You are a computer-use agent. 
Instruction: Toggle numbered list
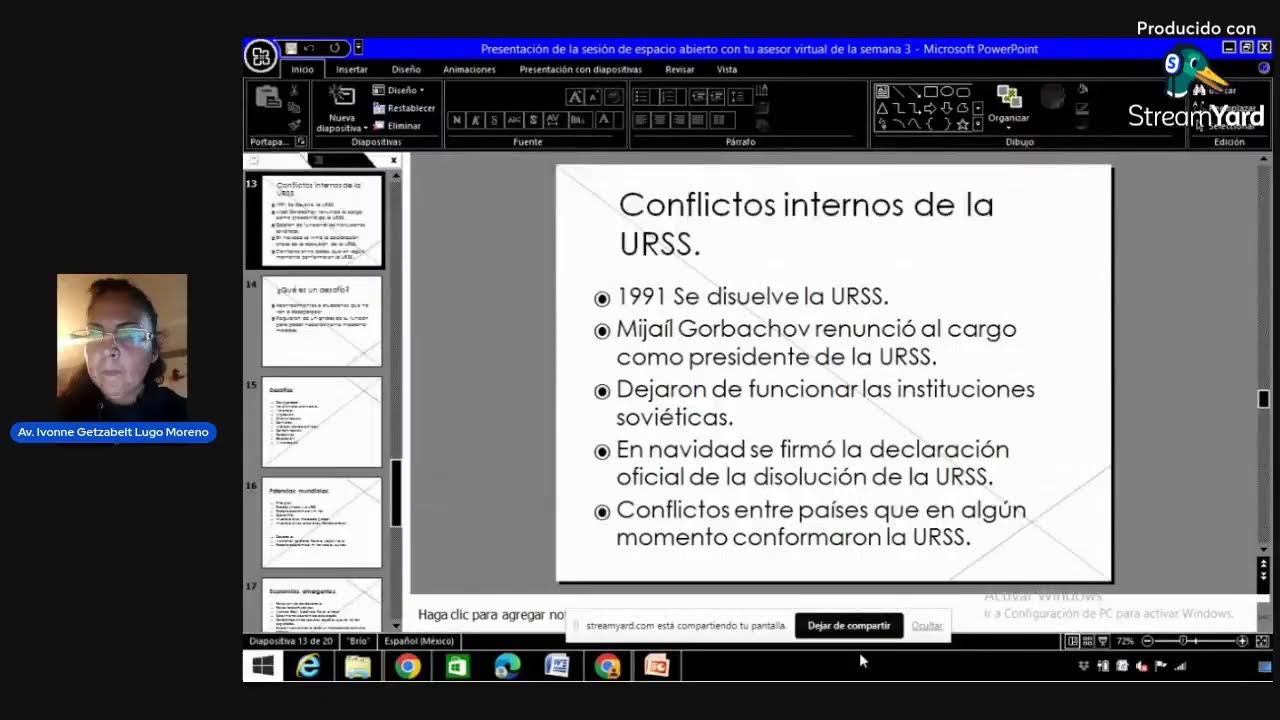(669, 97)
